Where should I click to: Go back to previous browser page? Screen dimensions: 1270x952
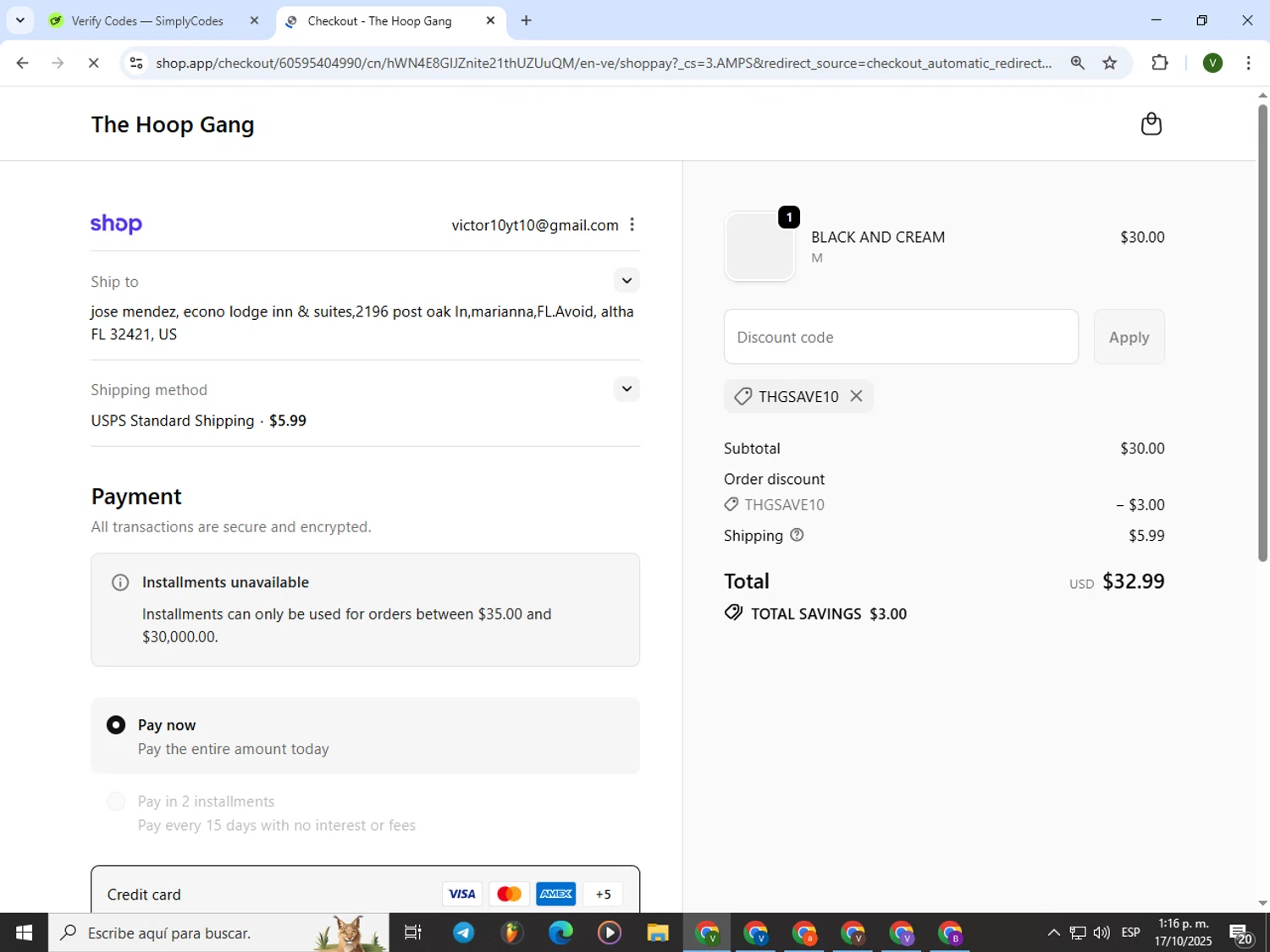pos(23,63)
